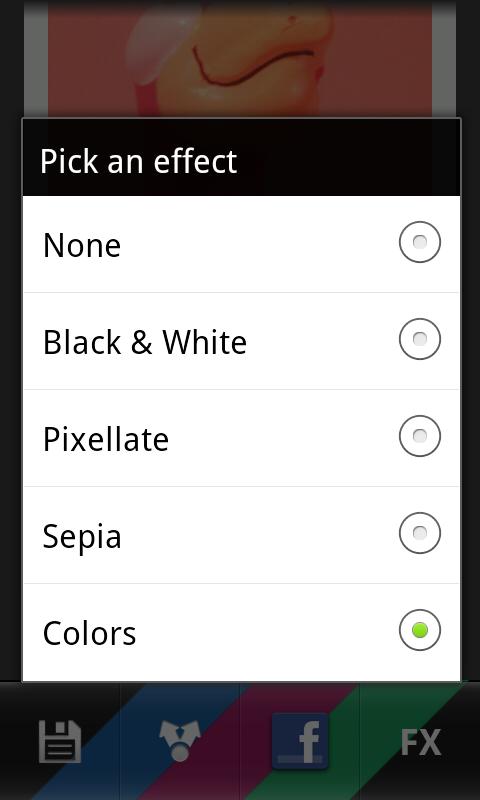Viewport: 480px width, 800px height.
Task: Choose the Black & White effect label
Action: (145, 342)
